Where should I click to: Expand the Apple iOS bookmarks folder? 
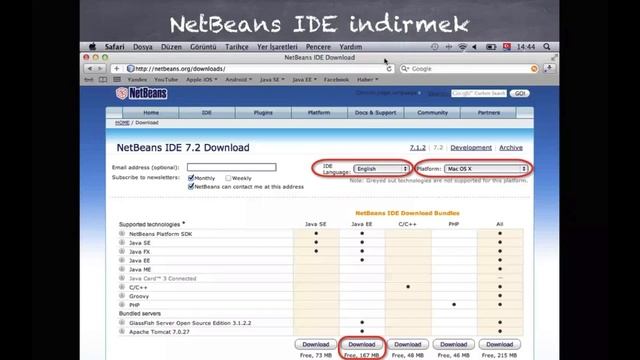[201, 80]
